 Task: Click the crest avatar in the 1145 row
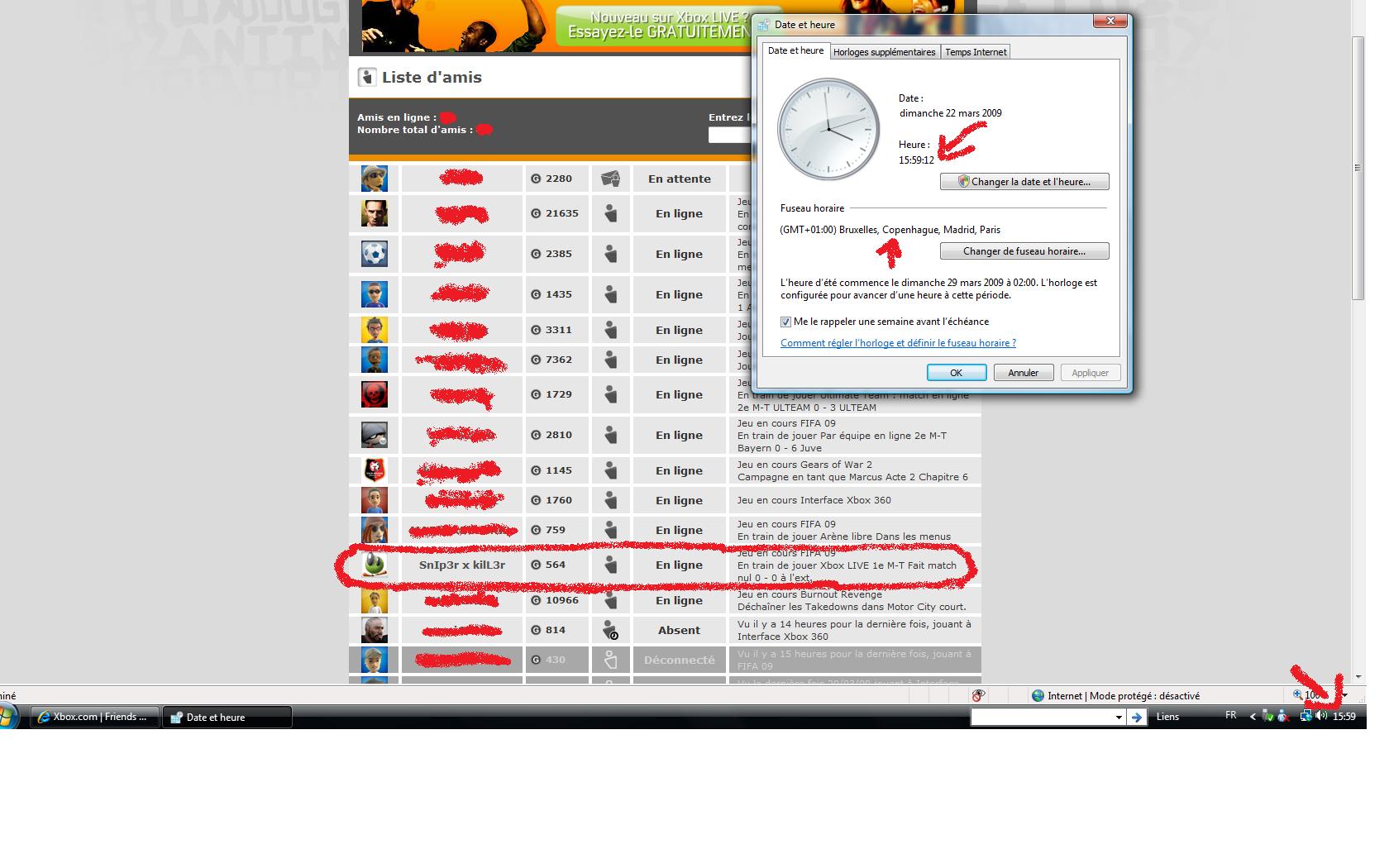(x=375, y=470)
